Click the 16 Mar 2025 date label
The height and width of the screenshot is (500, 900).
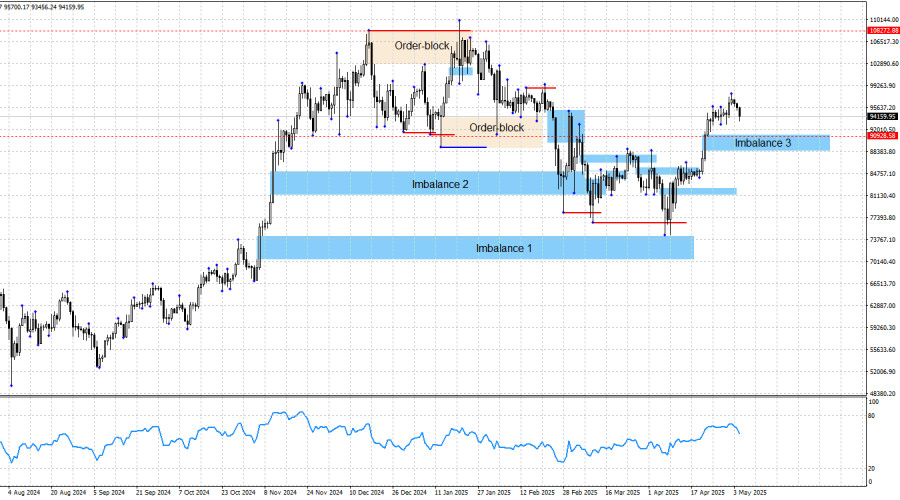pyautogui.click(x=623, y=493)
